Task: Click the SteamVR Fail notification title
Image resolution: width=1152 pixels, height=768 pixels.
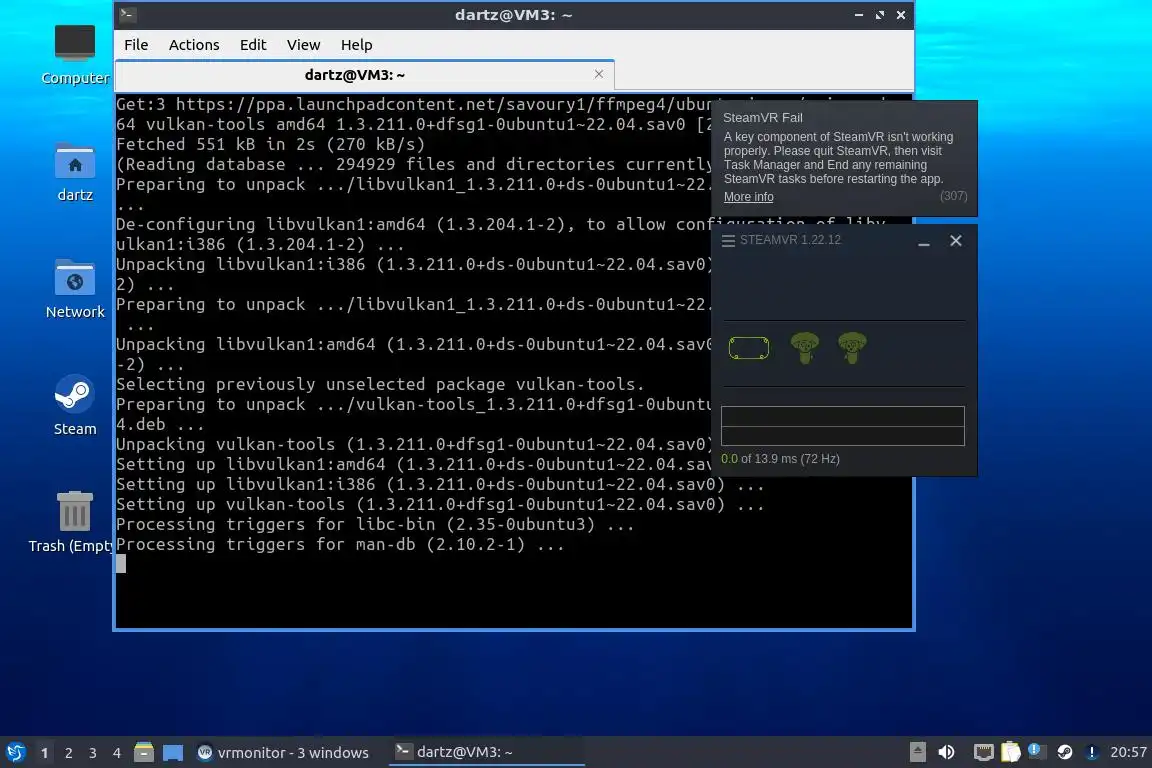Action: [x=763, y=118]
